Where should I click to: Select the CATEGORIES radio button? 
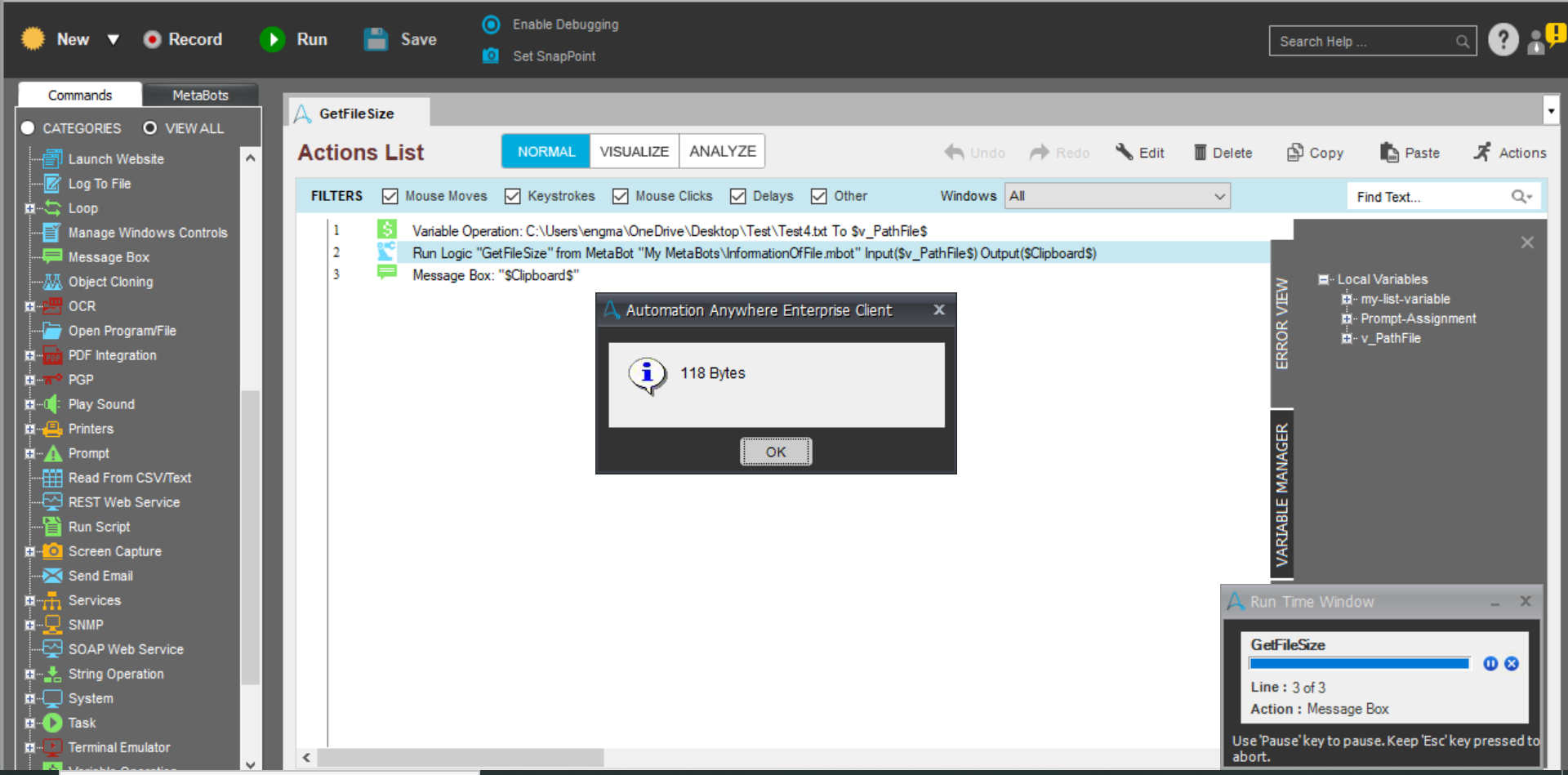pyautogui.click(x=28, y=128)
